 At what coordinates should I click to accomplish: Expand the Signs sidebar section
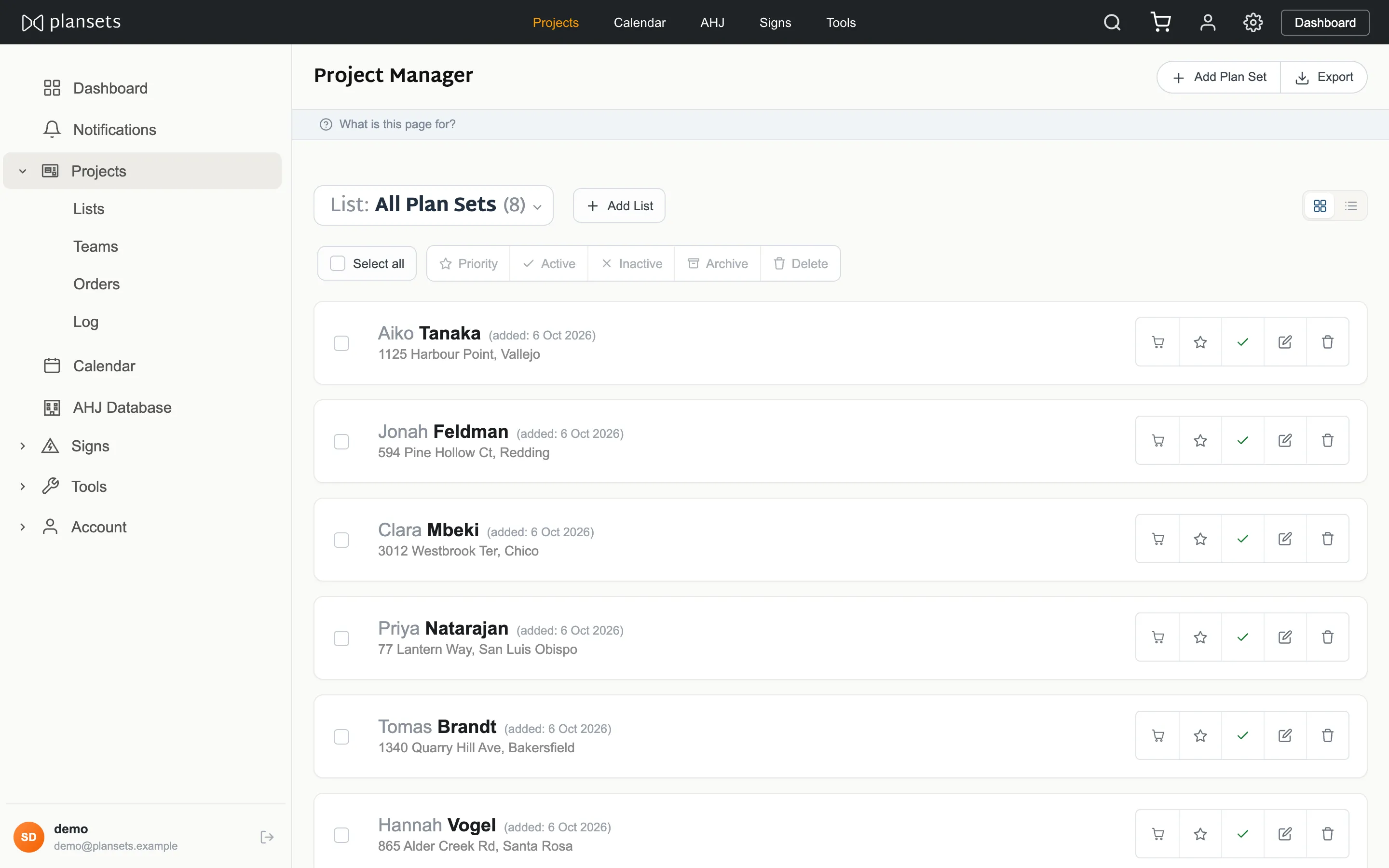pyautogui.click(x=22, y=446)
